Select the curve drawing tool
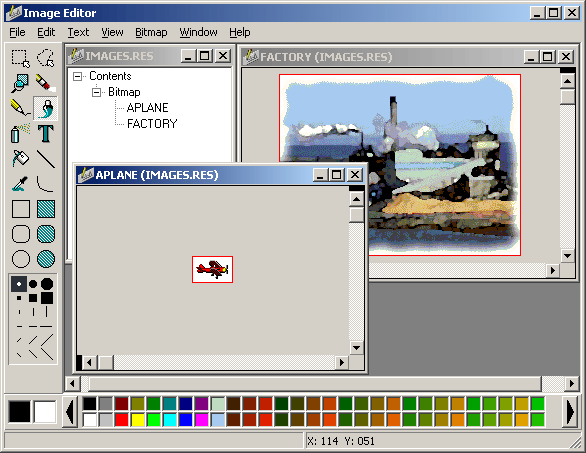 click(46, 184)
